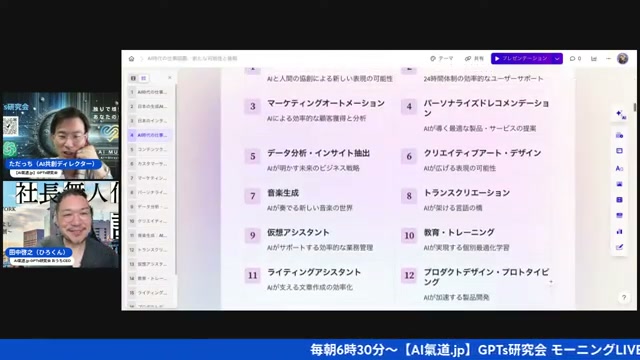Click heading 仮想アシスタント
Viewport: 640px width, 360px height.
[298, 233]
